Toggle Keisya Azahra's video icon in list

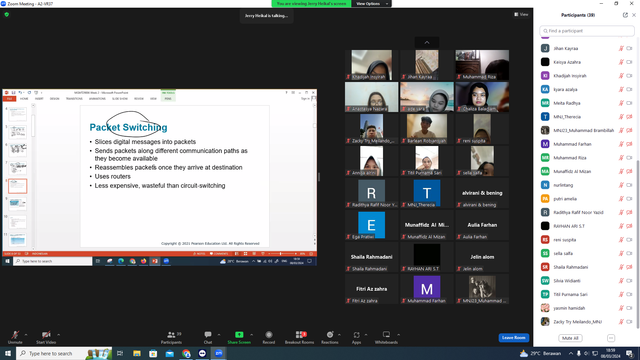click(629, 62)
